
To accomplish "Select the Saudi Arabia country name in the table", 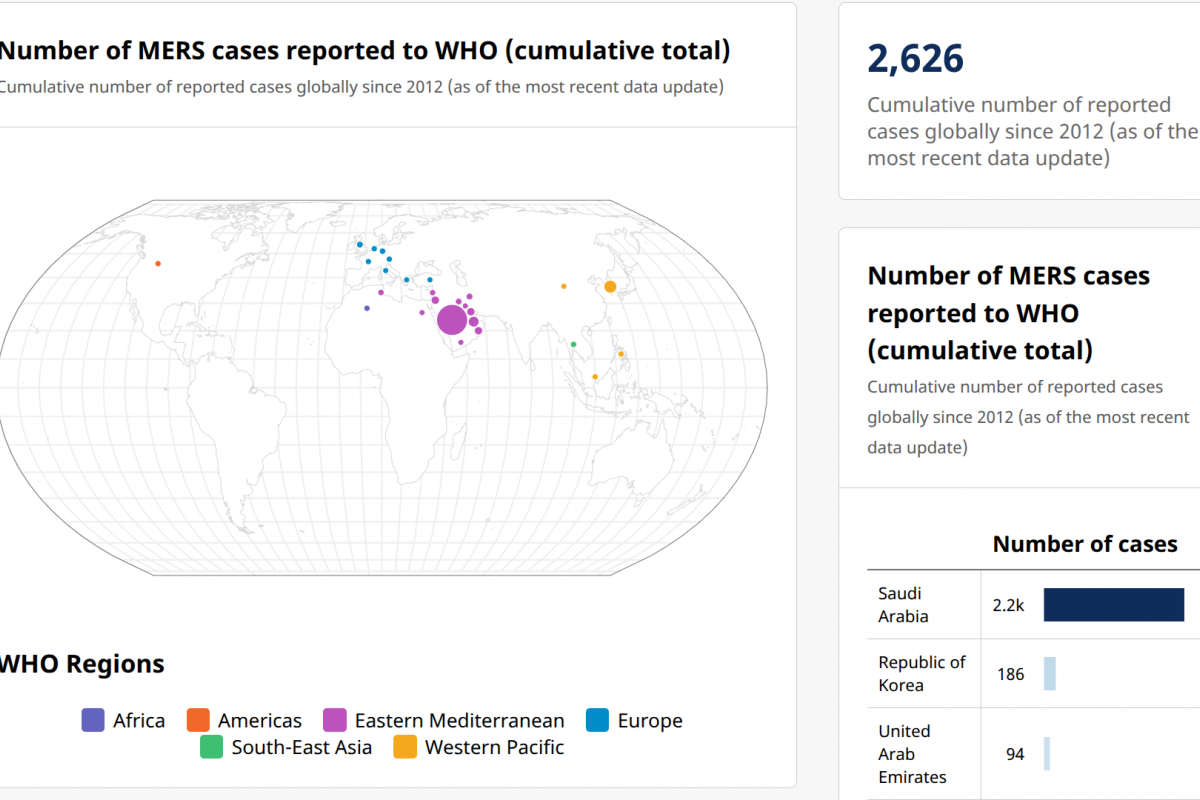I will point(903,605).
